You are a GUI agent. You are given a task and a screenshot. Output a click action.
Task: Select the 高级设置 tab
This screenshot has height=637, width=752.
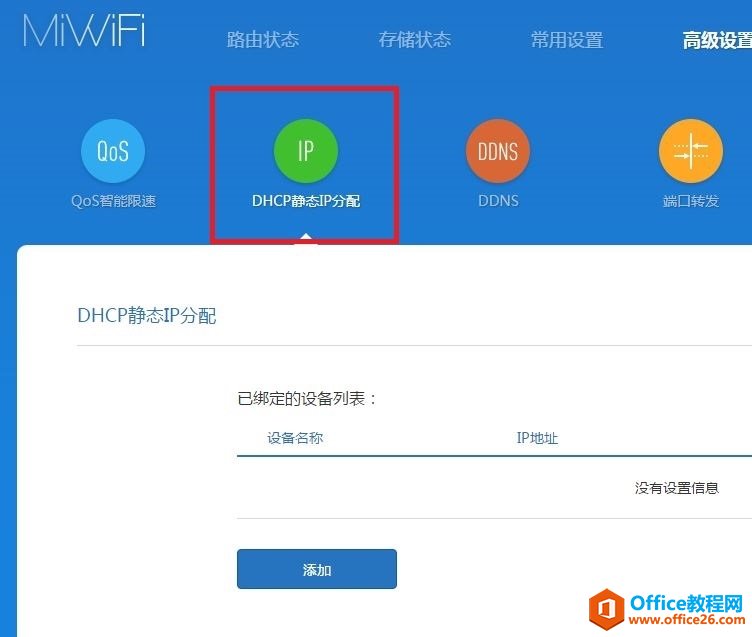717,40
